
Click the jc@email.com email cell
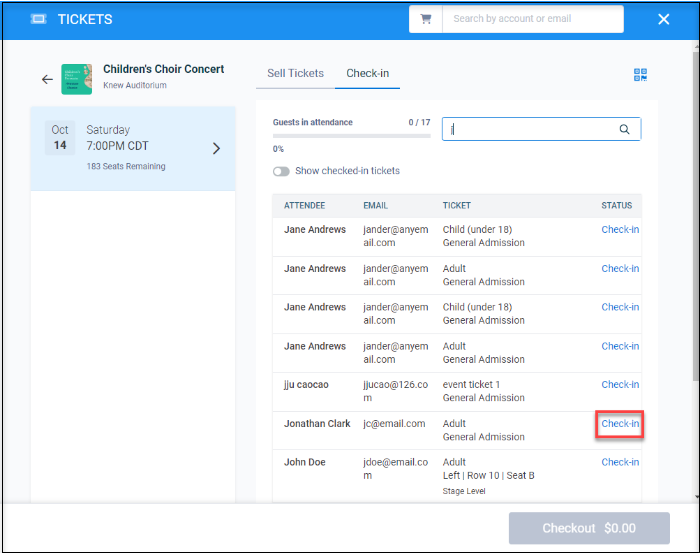(x=394, y=424)
